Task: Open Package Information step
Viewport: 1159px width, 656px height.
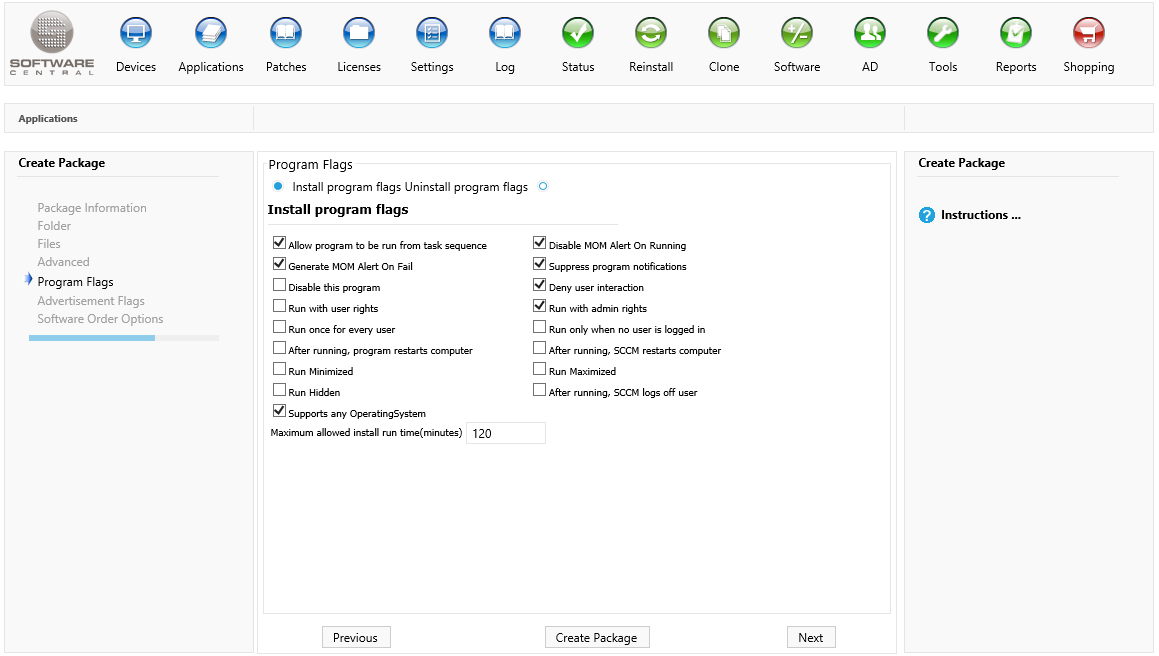Action: [92, 208]
